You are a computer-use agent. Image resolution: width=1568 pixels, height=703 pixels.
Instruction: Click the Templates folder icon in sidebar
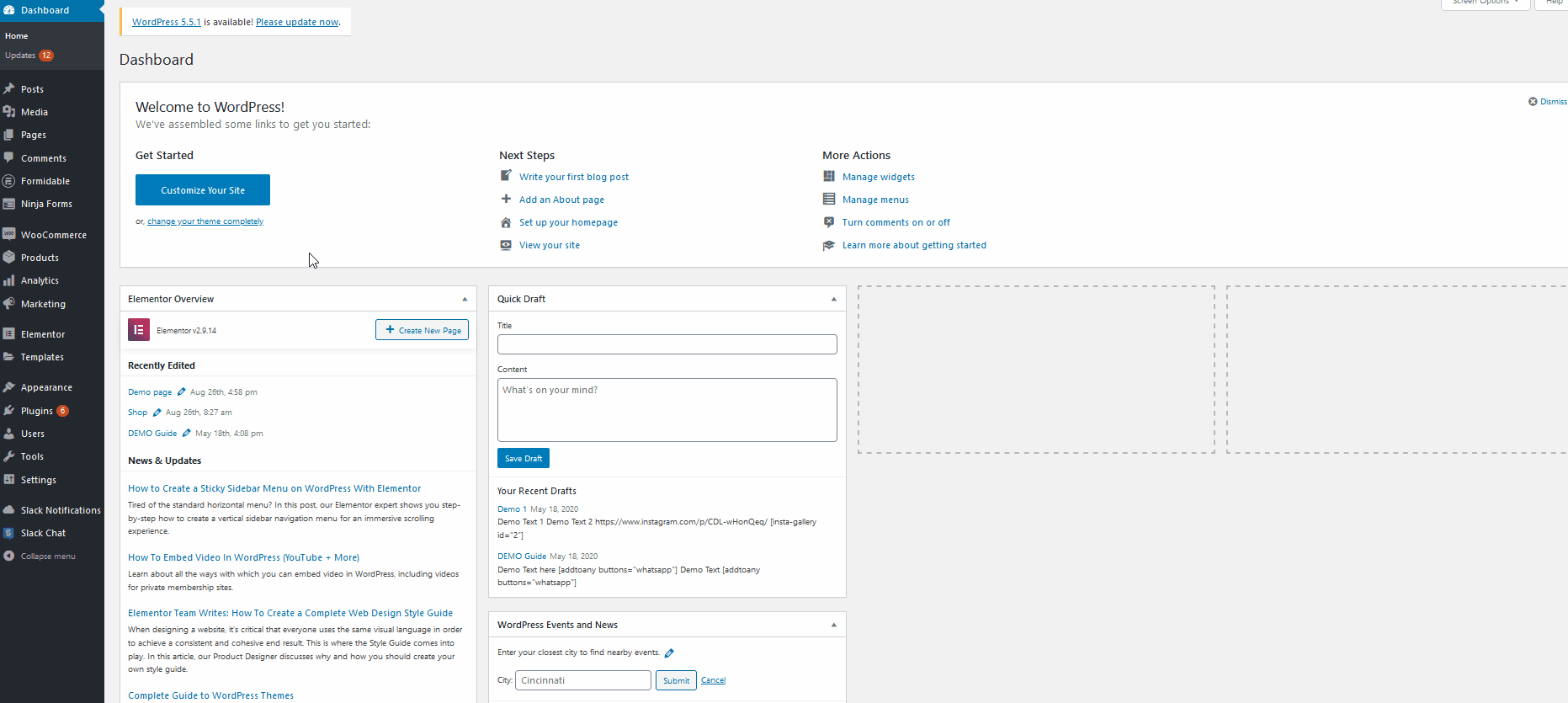9,357
